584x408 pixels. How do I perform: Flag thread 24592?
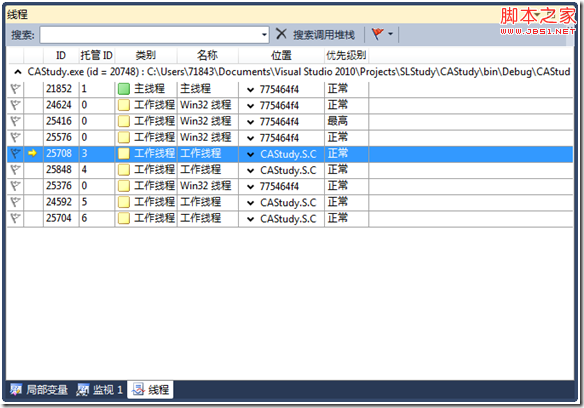point(15,202)
